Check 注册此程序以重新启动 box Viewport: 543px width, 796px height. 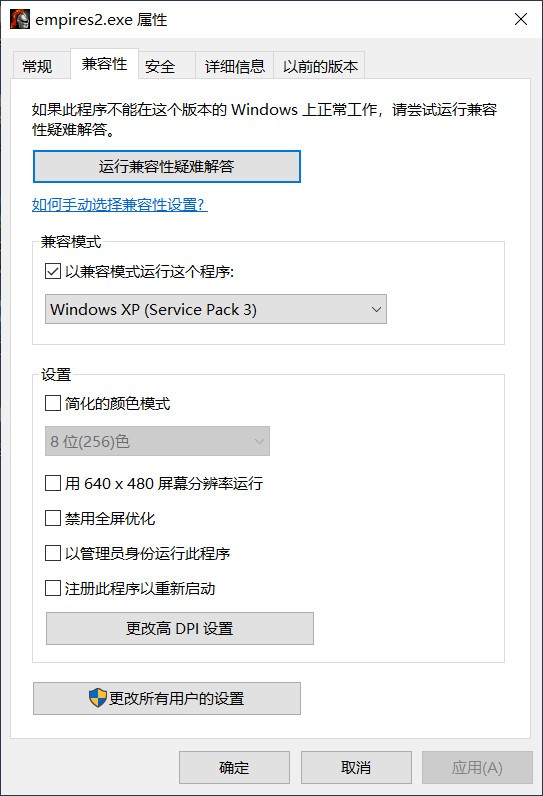tap(53, 588)
